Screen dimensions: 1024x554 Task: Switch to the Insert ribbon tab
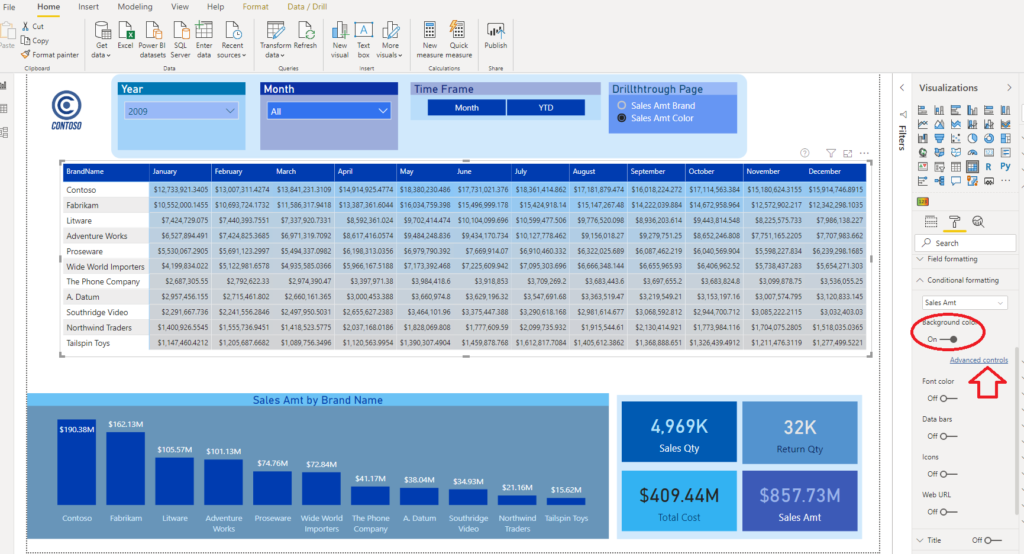(88, 7)
